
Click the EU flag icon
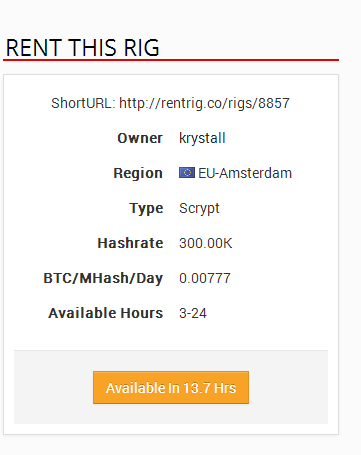pyautogui.click(x=187, y=173)
